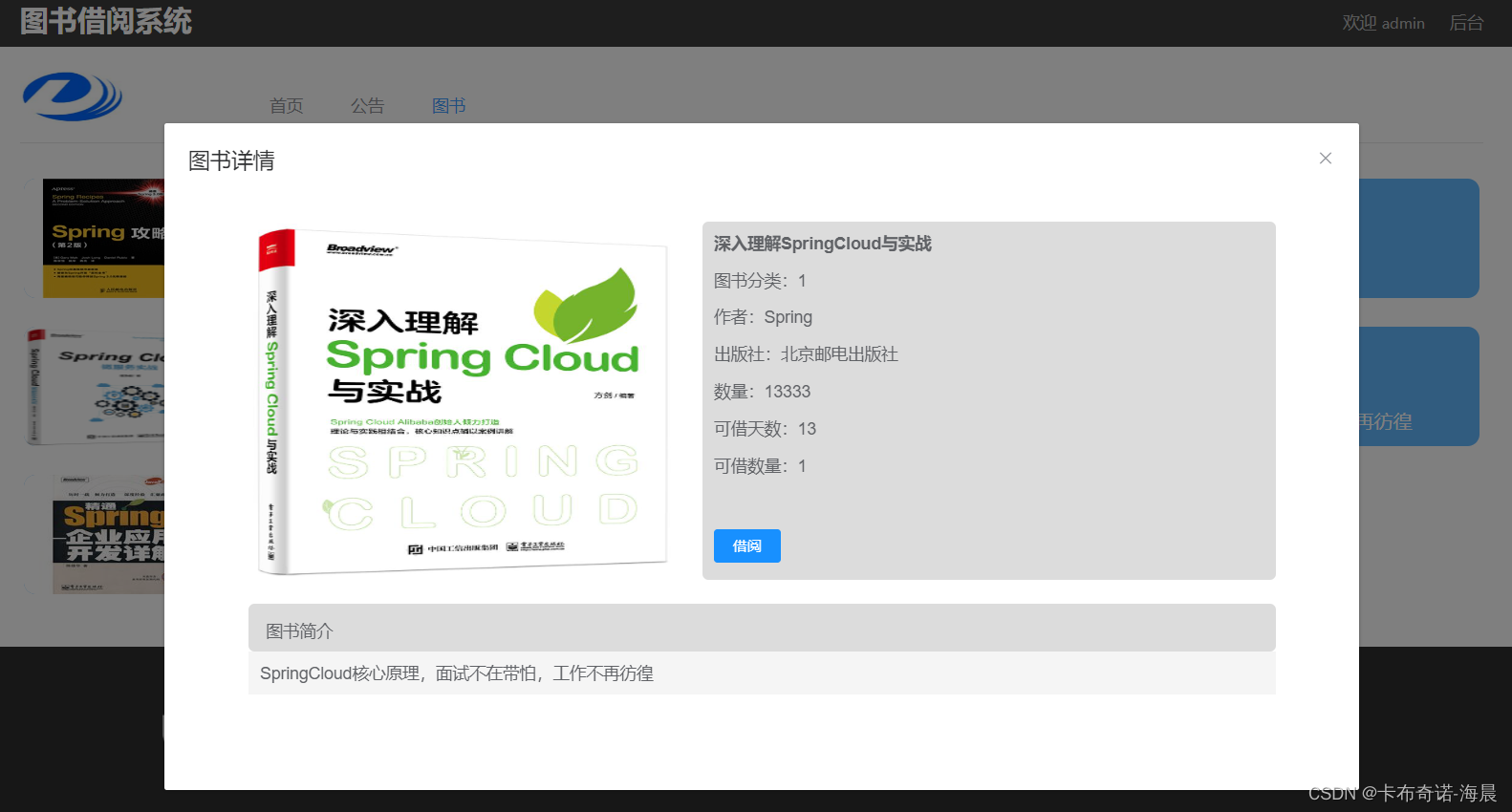The width and height of the screenshot is (1512, 812).
Task: Open the 首页 navigation tab
Action: click(x=286, y=106)
